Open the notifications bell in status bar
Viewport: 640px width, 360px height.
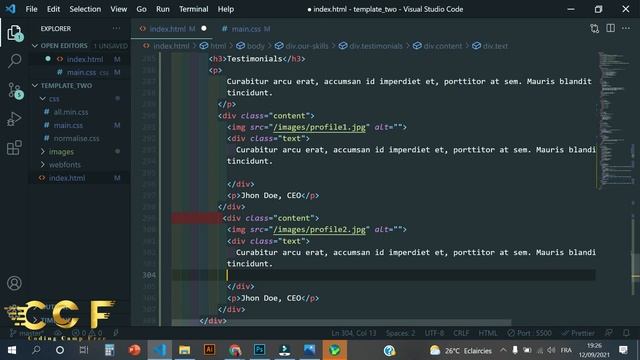click(x=626, y=333)
